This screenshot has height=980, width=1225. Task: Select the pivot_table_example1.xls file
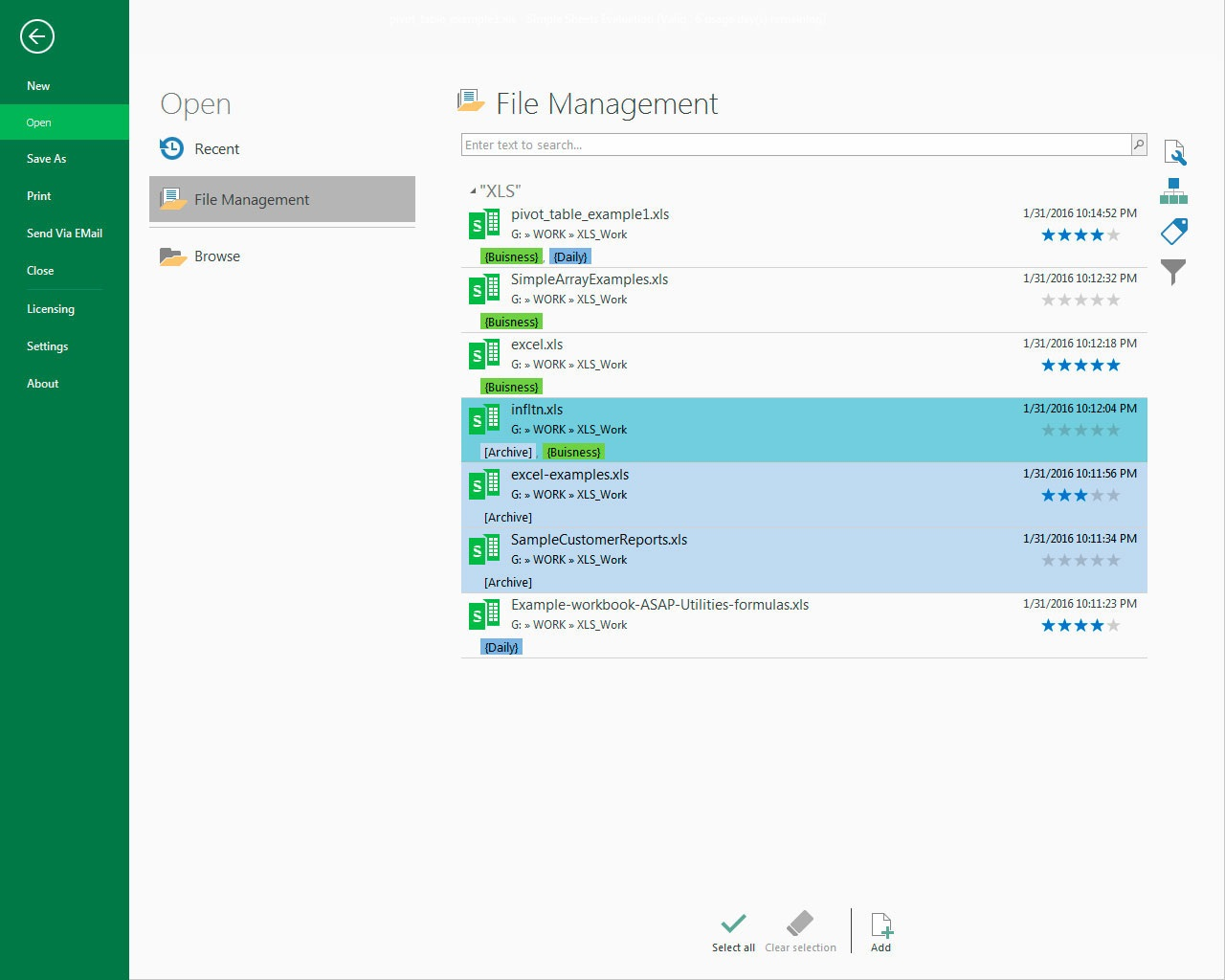pyautogui.click(x=590, y=214)
